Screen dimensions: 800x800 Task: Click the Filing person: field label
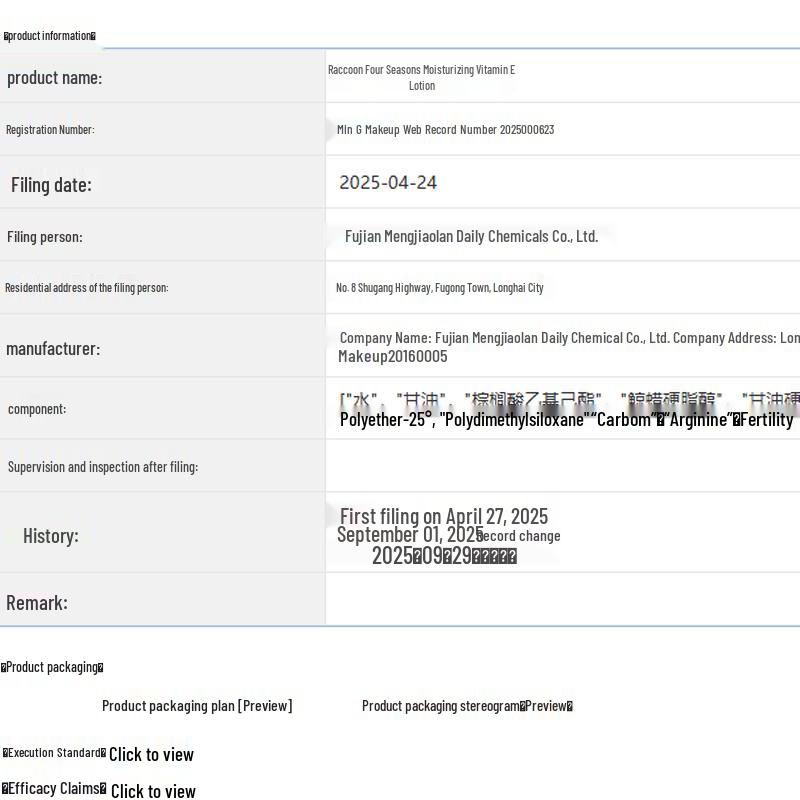tap(45, 237)
